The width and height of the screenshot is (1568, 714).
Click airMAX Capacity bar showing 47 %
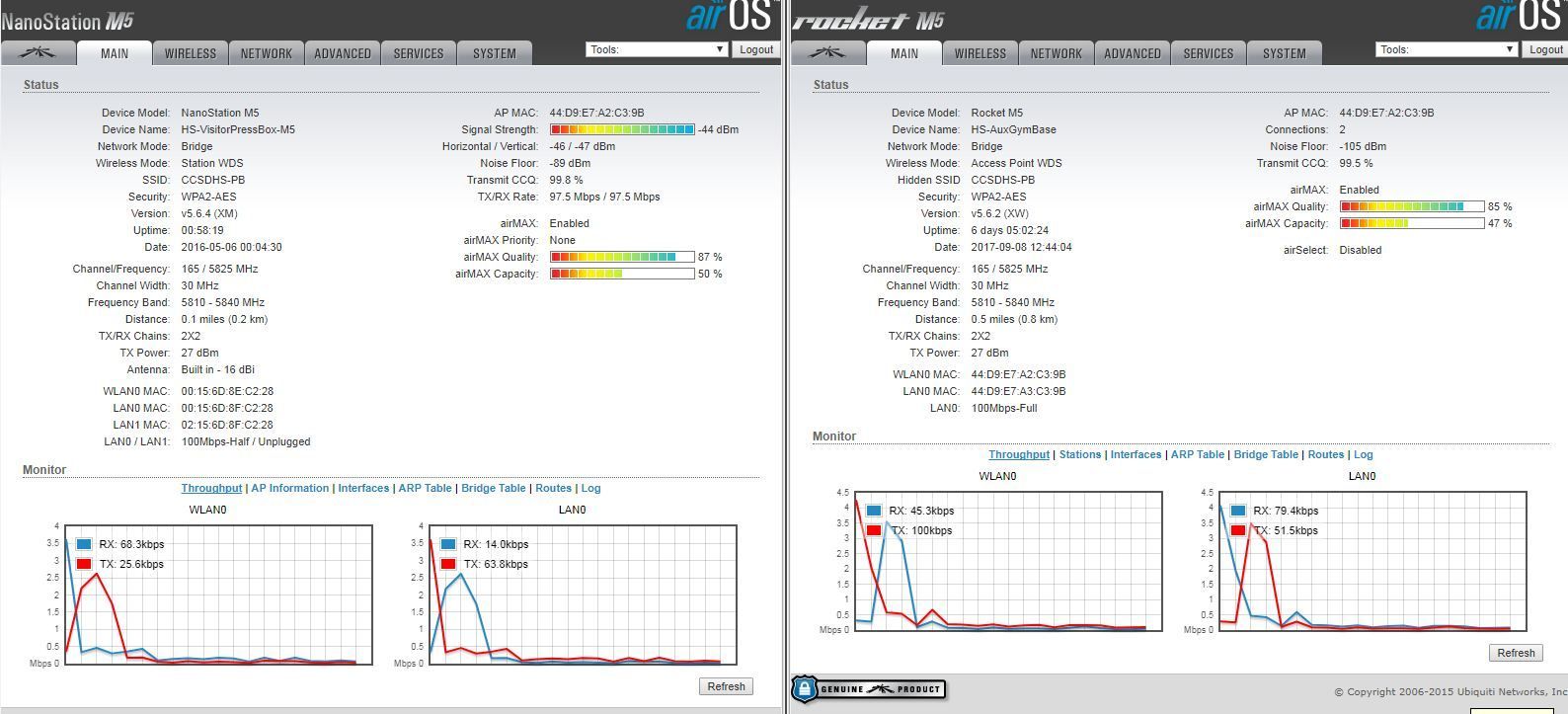(1412, 223)
